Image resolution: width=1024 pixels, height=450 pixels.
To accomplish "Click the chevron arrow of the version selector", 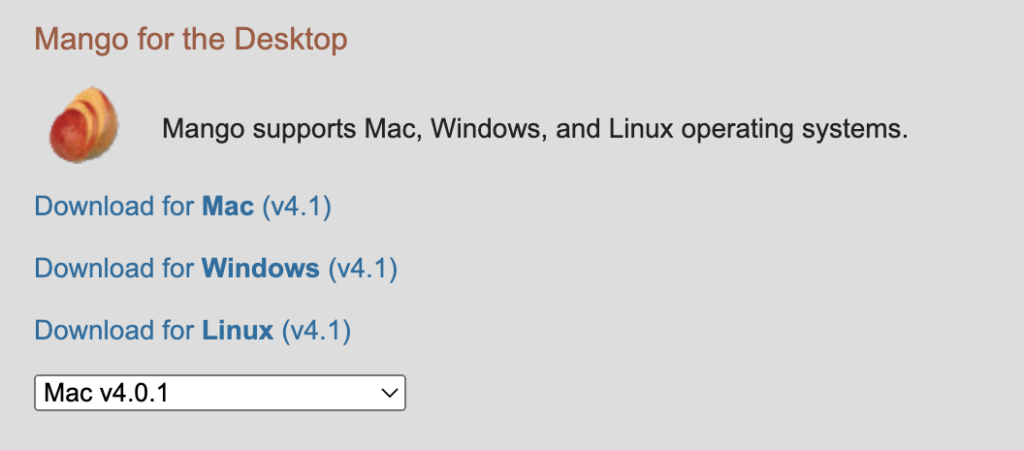I will click(389, 393).
